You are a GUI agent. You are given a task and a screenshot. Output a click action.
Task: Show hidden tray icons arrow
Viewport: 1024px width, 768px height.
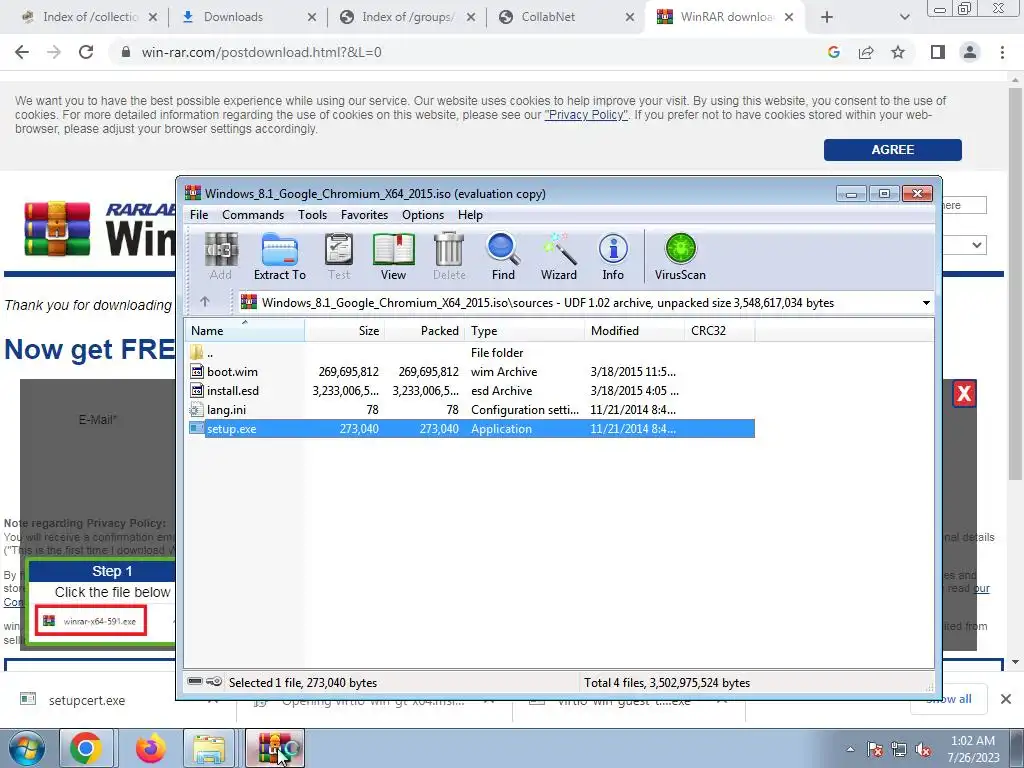point(850,750)
